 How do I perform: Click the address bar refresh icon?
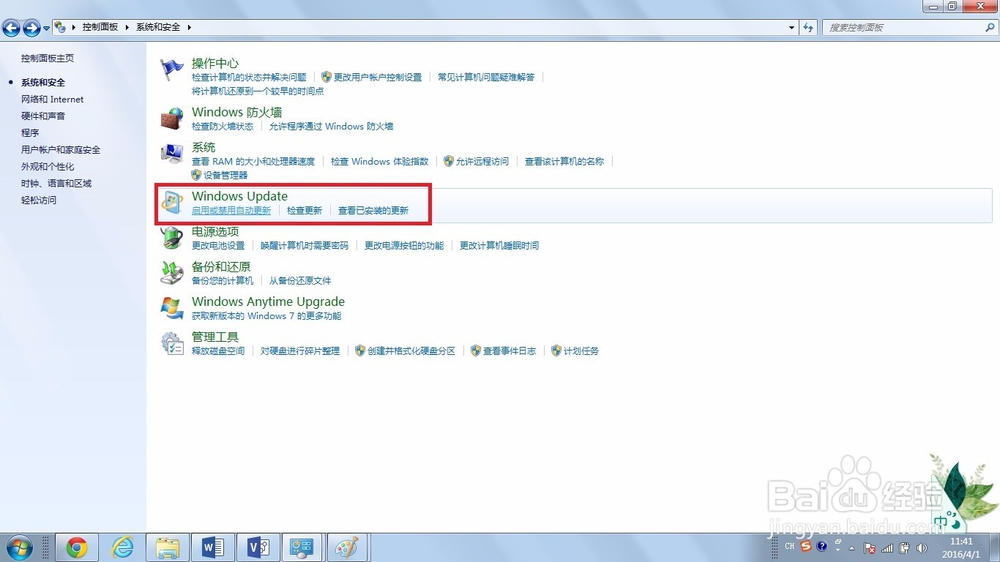(808, 27)
